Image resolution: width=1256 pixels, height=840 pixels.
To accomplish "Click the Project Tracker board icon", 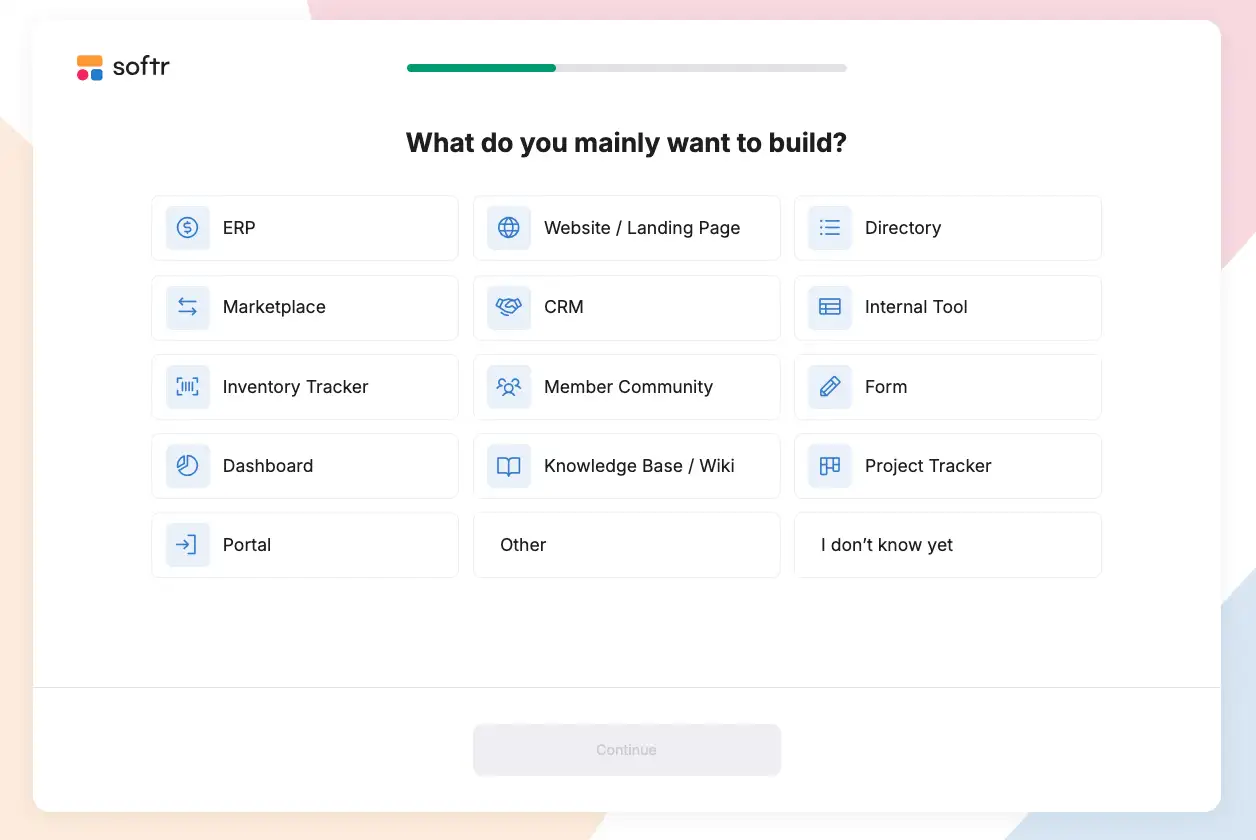I will 830,466.
